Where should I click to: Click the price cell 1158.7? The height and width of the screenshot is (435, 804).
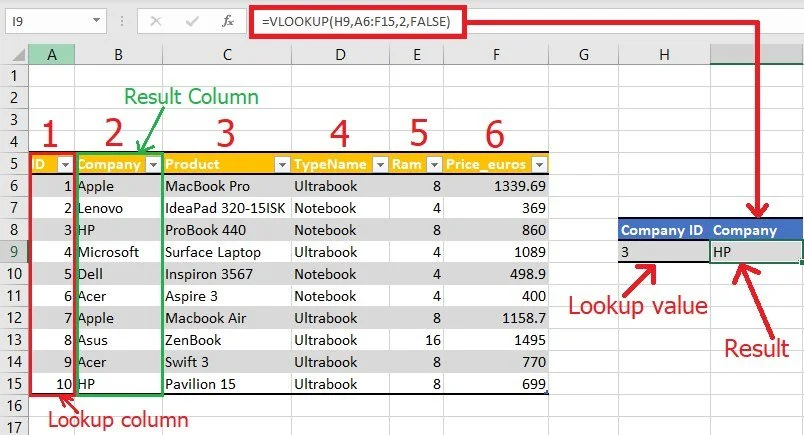496,318
